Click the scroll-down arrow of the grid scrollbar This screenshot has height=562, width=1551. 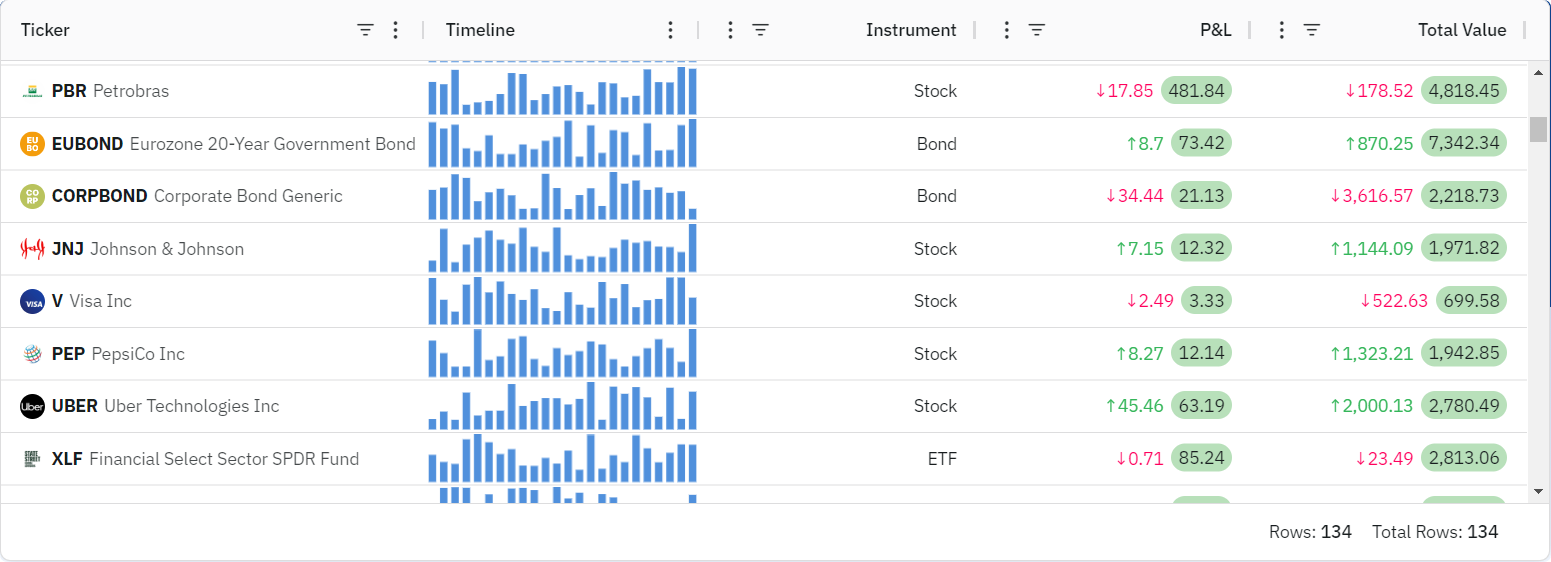(x=1539, y=491)
